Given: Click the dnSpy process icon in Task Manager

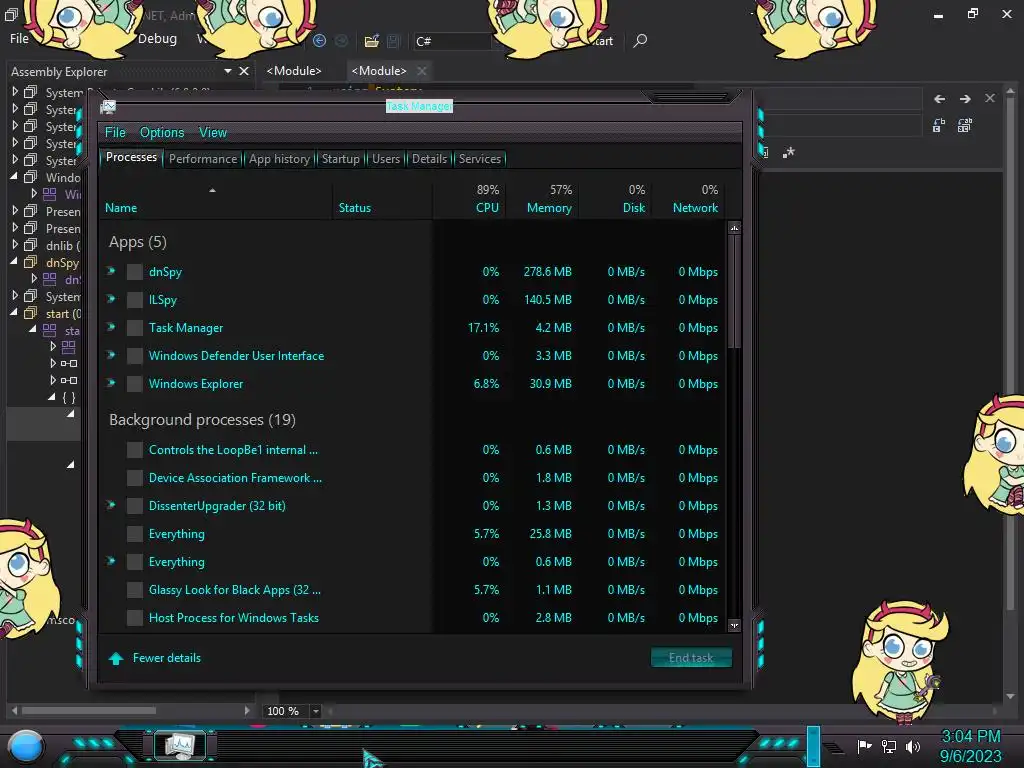Looking at the screenshot, I should tap(135, 272).
